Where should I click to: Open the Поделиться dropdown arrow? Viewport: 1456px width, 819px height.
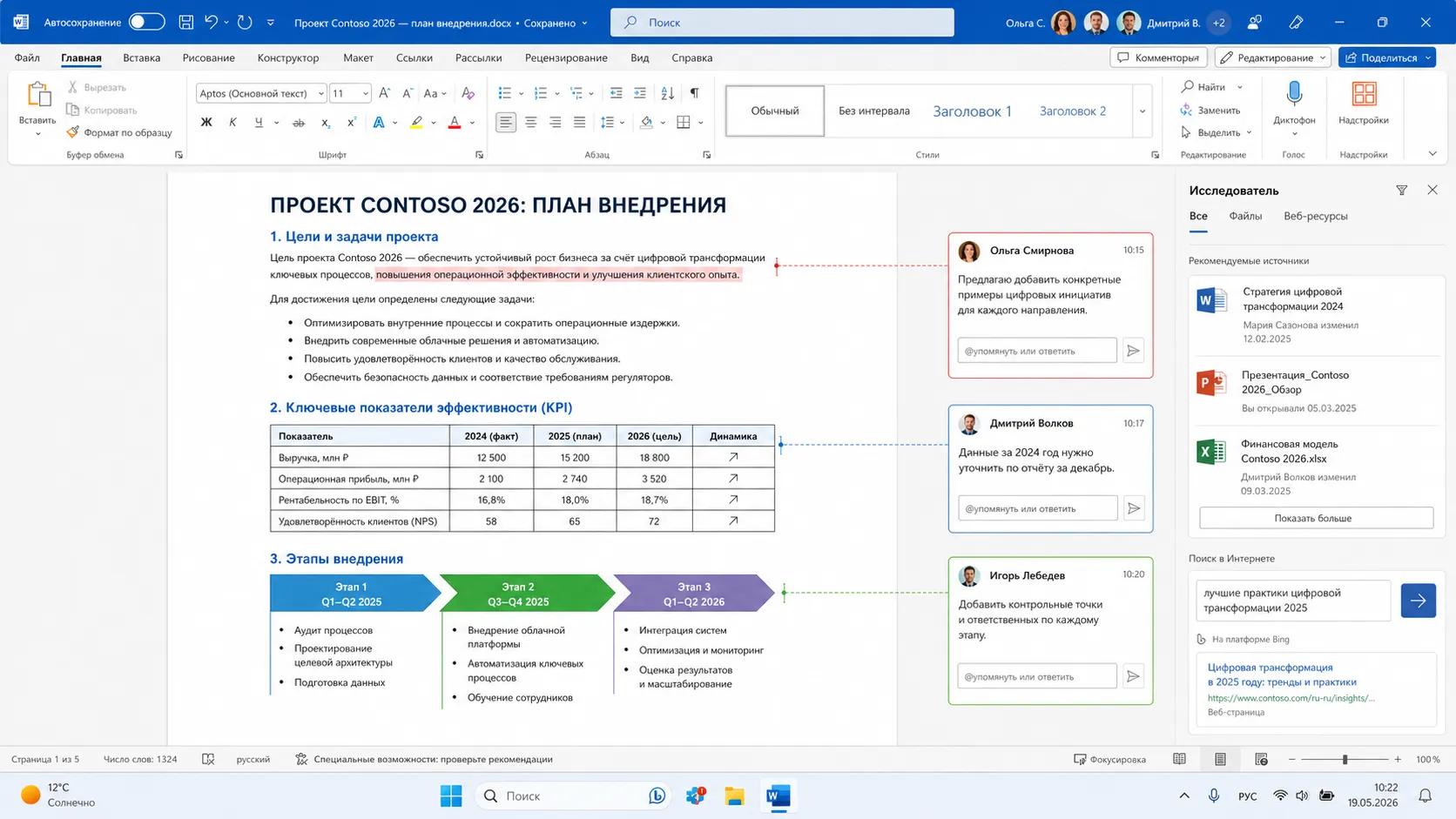(x=1428, y=57)
